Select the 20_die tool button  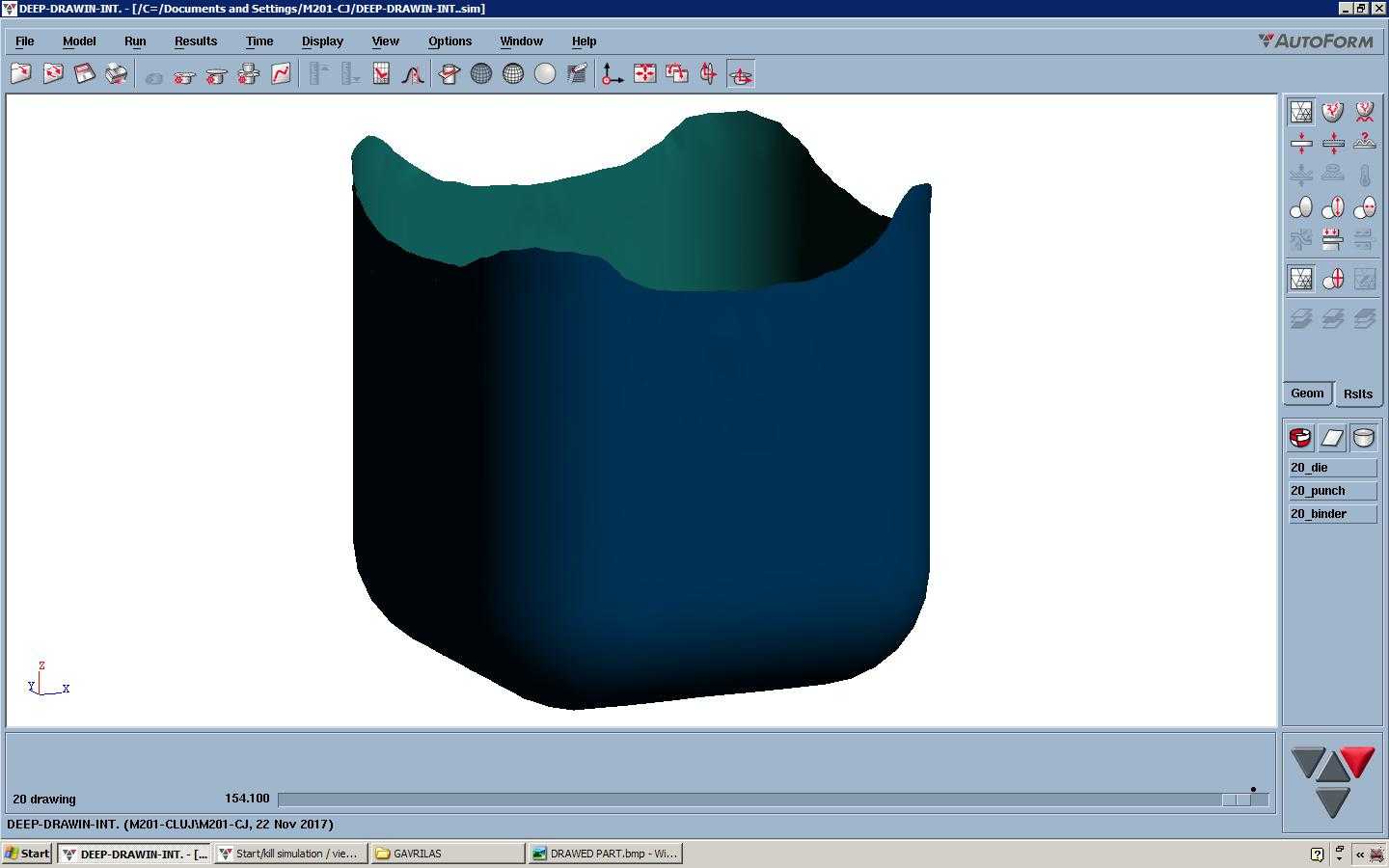click(1333, 468)
